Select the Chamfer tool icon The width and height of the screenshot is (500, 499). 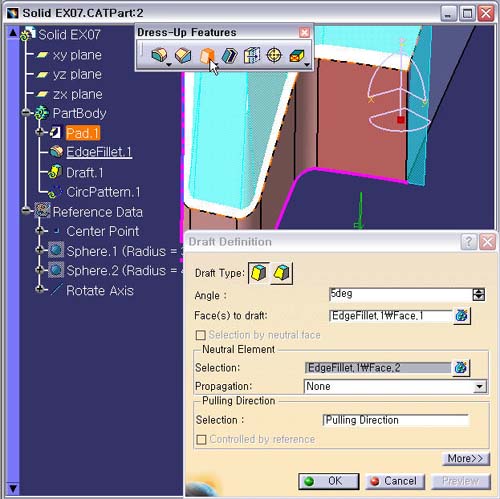(x=183, y=55)
